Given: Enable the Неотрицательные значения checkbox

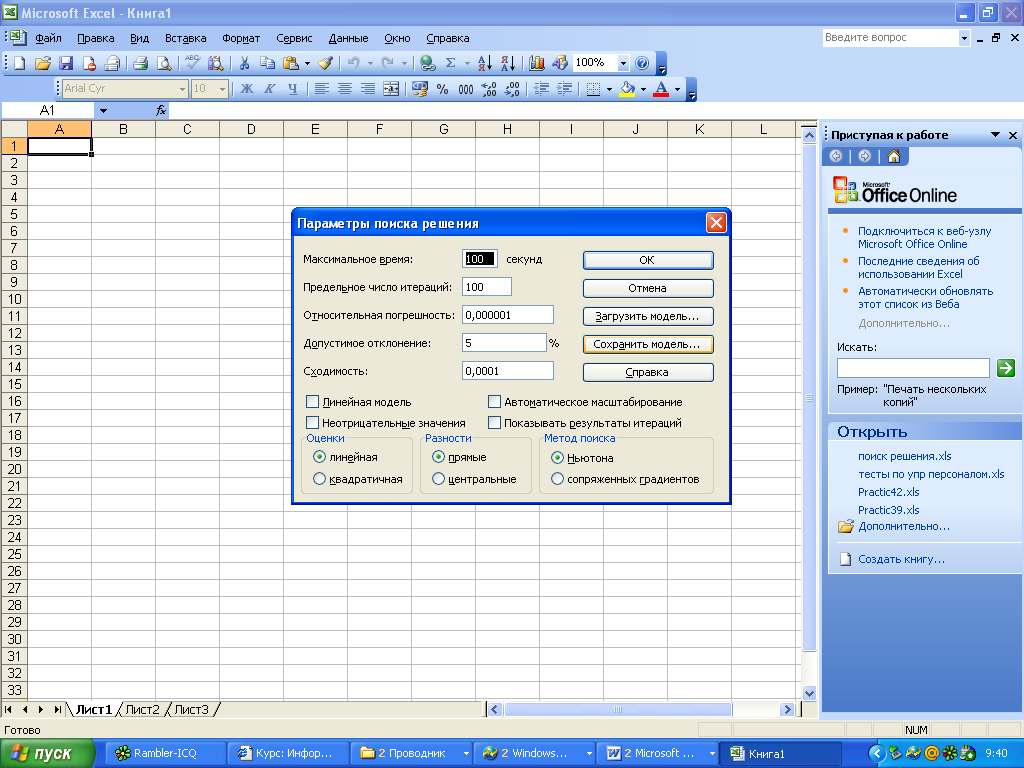Looking at the screenshot, I should coord(313,423).
